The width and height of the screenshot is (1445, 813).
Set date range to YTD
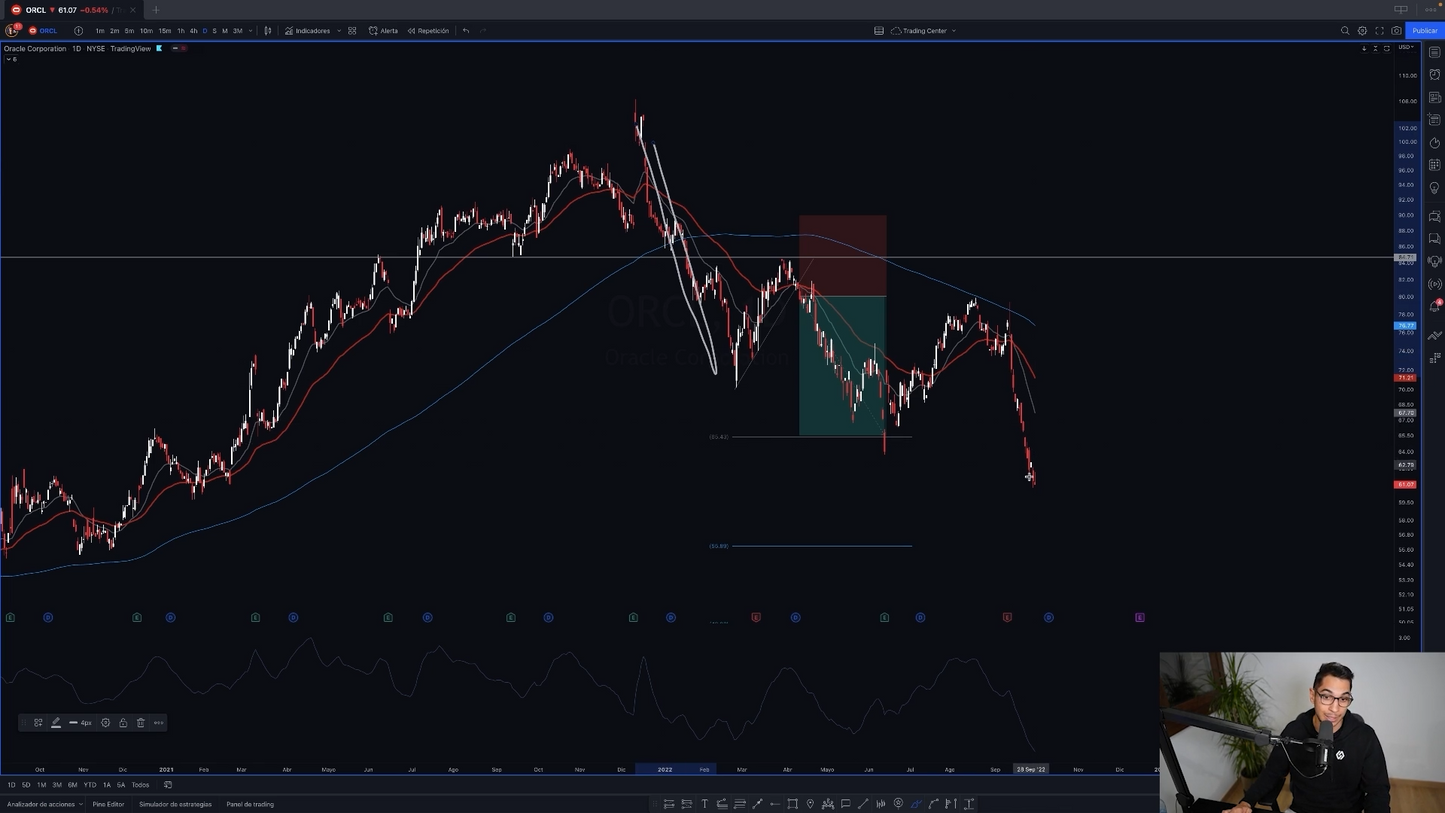pyautogui.click(x=89, y=785)
